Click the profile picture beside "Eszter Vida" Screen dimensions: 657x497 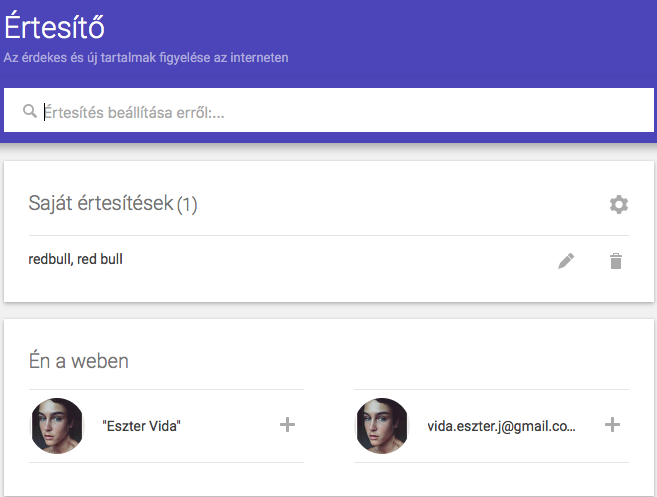(57, 426)
